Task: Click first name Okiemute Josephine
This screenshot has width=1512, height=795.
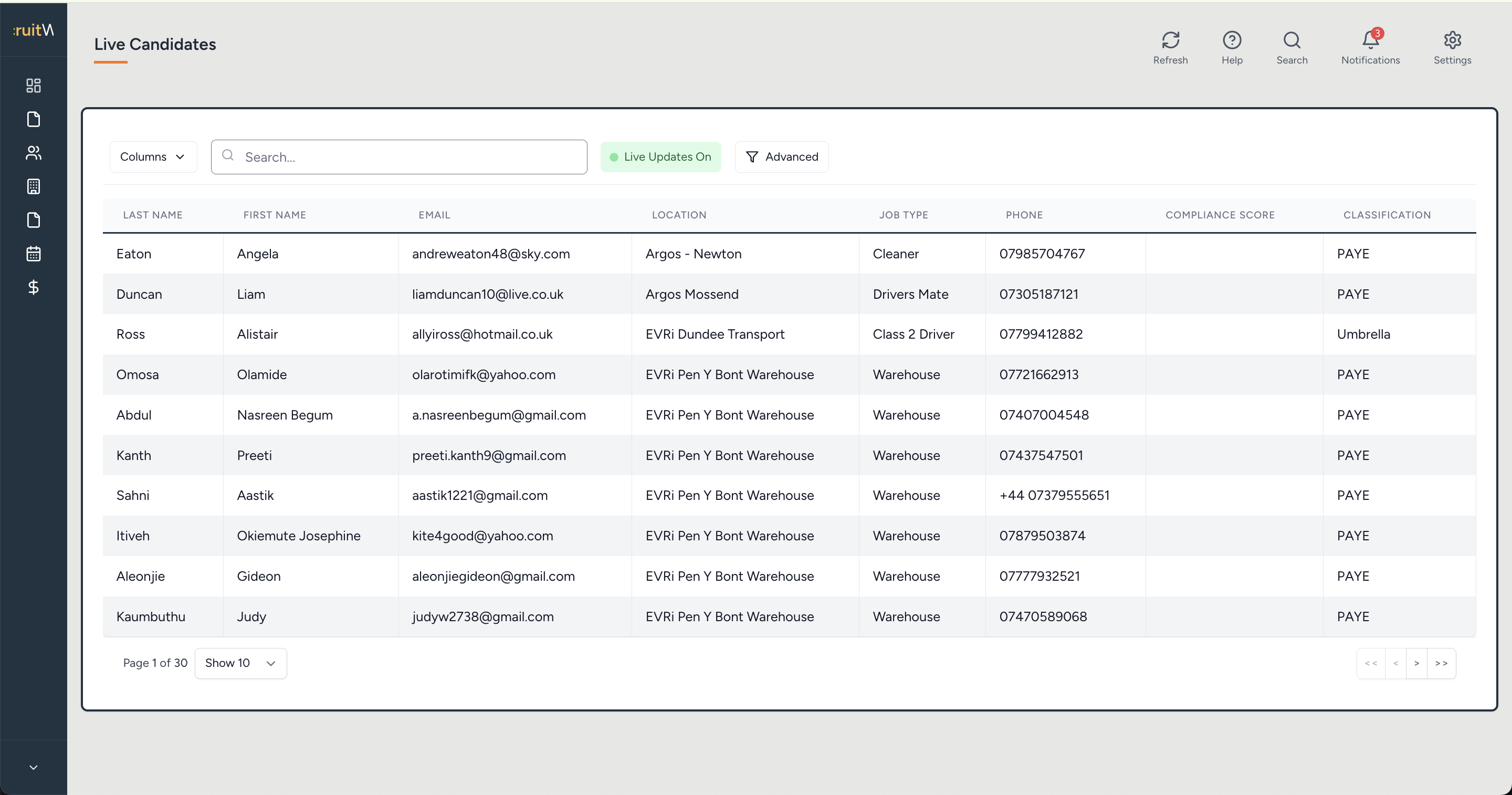Action: [x=299, y=536]
